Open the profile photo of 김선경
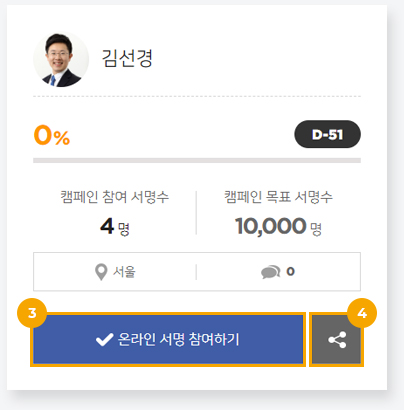This screenshot has width=404, height=410. coord(61,59)
